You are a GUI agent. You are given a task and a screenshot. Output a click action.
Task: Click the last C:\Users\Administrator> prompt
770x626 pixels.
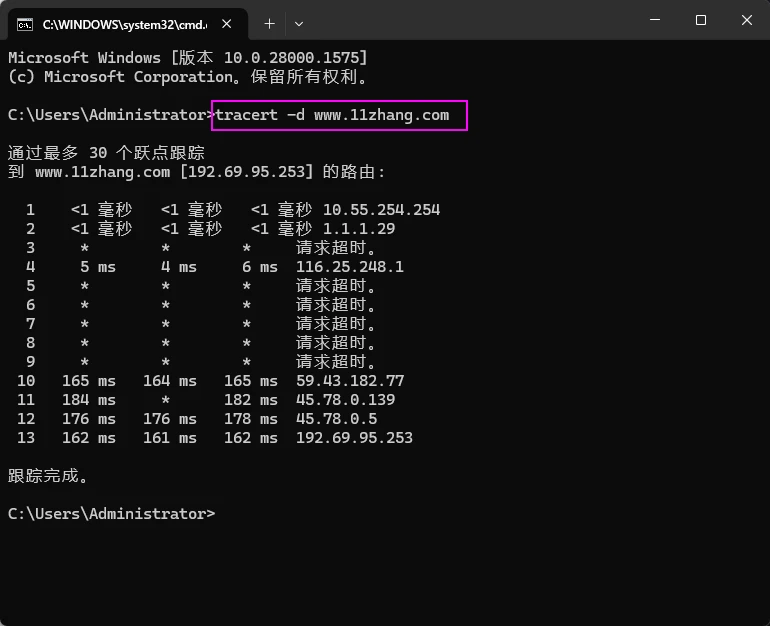111,514
